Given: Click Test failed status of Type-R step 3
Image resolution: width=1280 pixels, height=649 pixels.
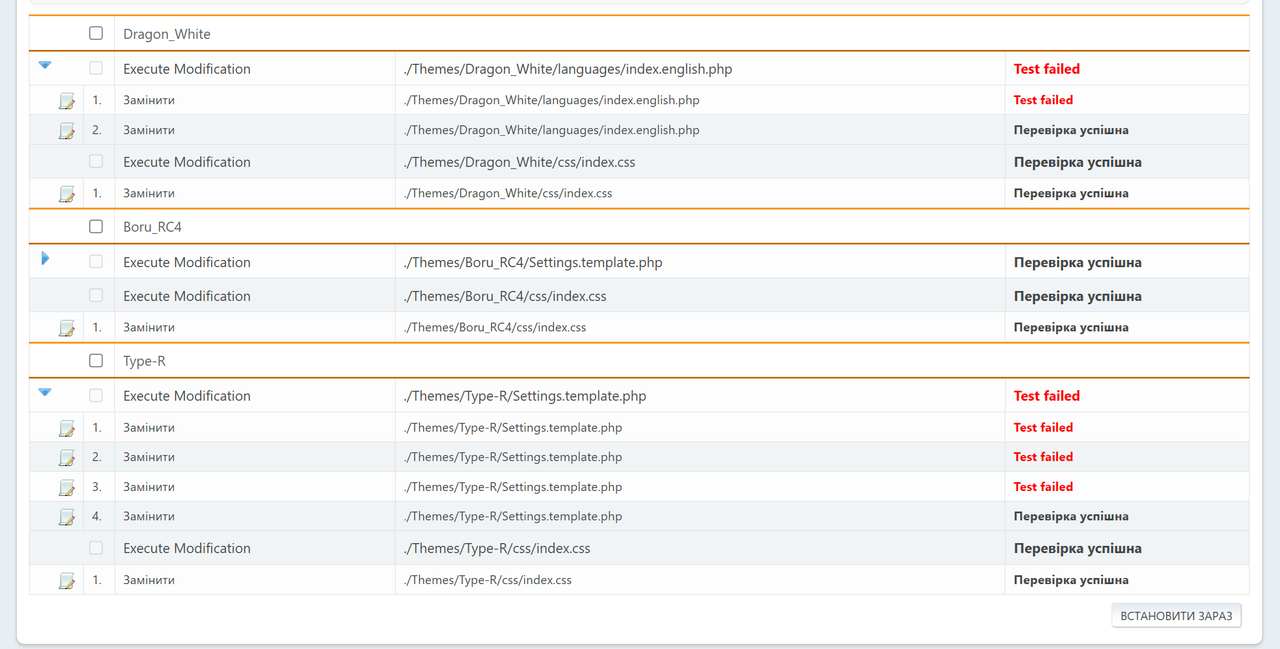Looking at the screenshot, I should tap(1043, 487).
